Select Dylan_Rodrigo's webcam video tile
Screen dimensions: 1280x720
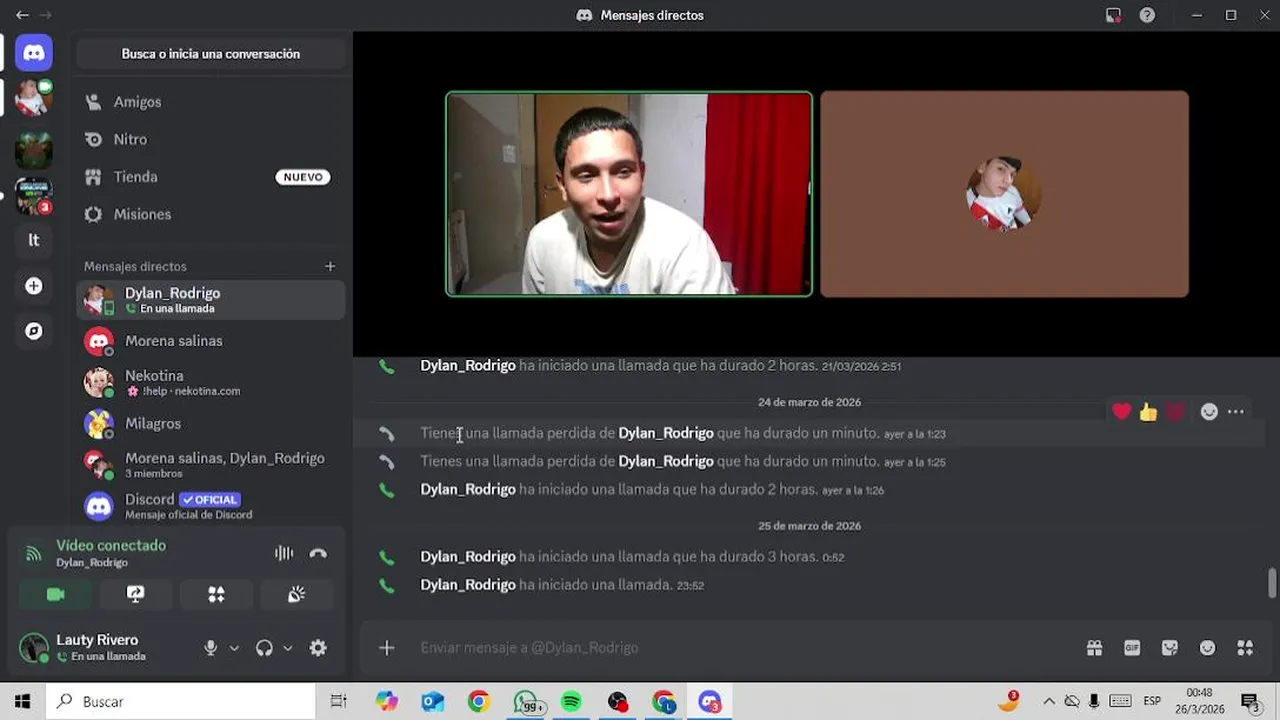(629, 194)
